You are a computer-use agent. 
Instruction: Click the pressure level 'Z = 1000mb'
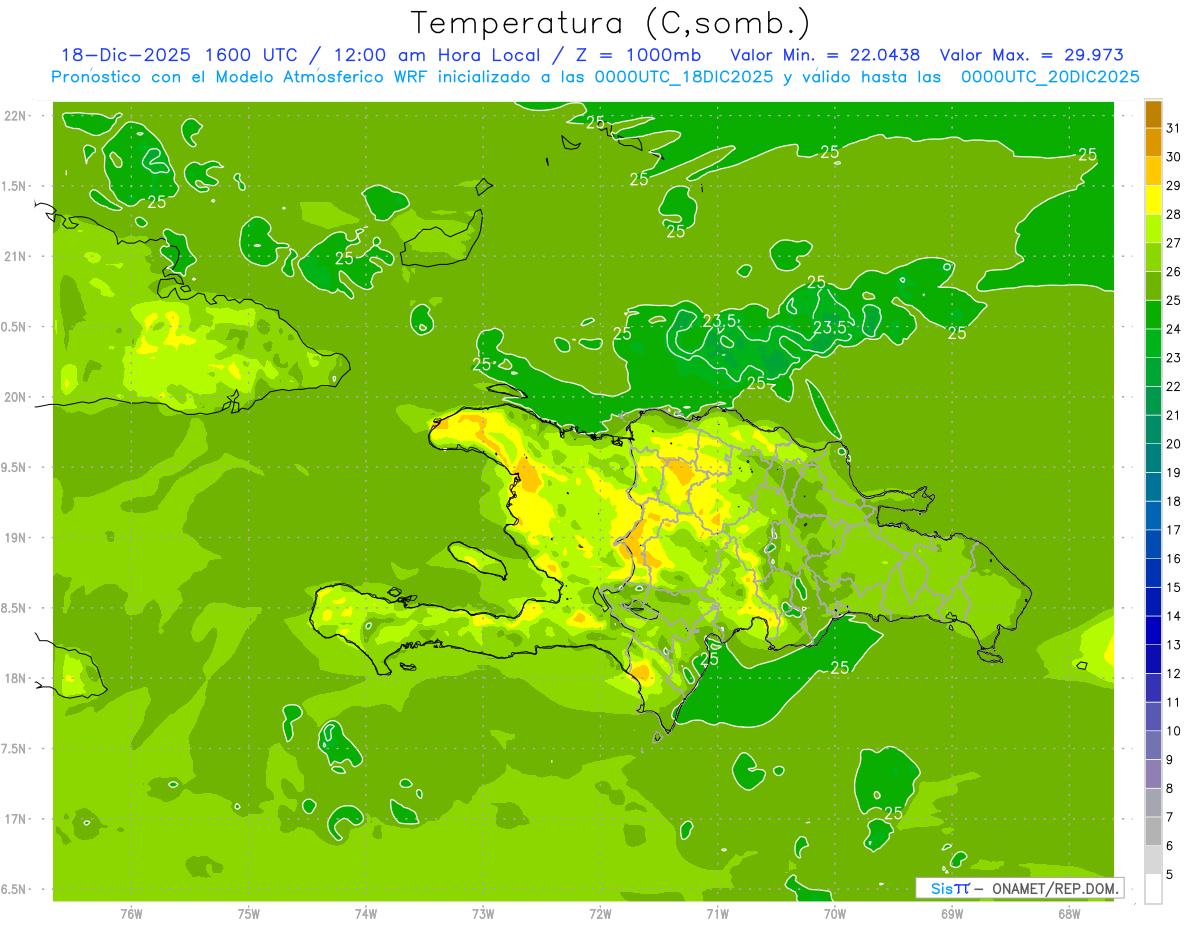[x=637, y=55]
